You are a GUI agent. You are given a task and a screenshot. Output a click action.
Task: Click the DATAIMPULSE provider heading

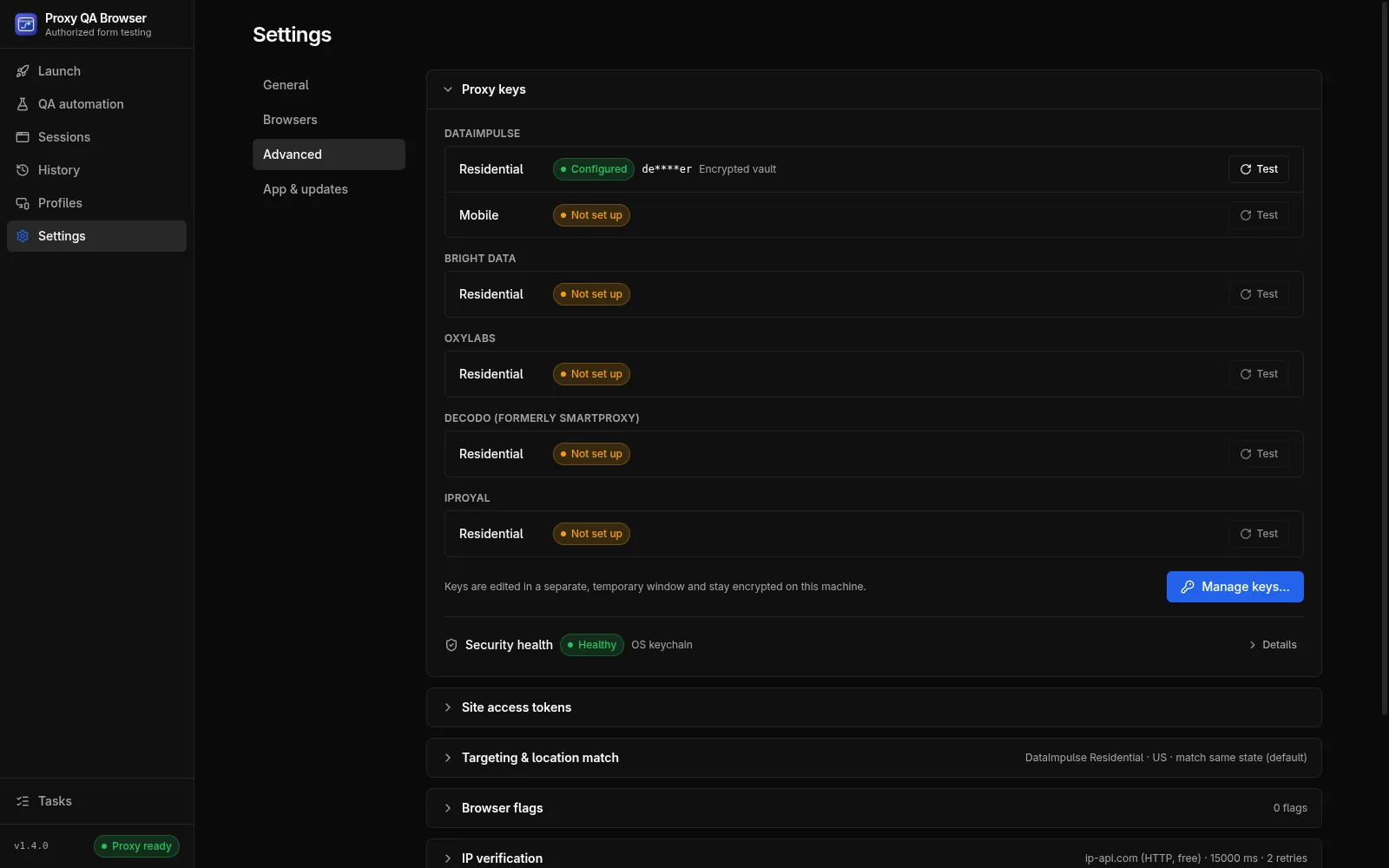coord(483,134)
